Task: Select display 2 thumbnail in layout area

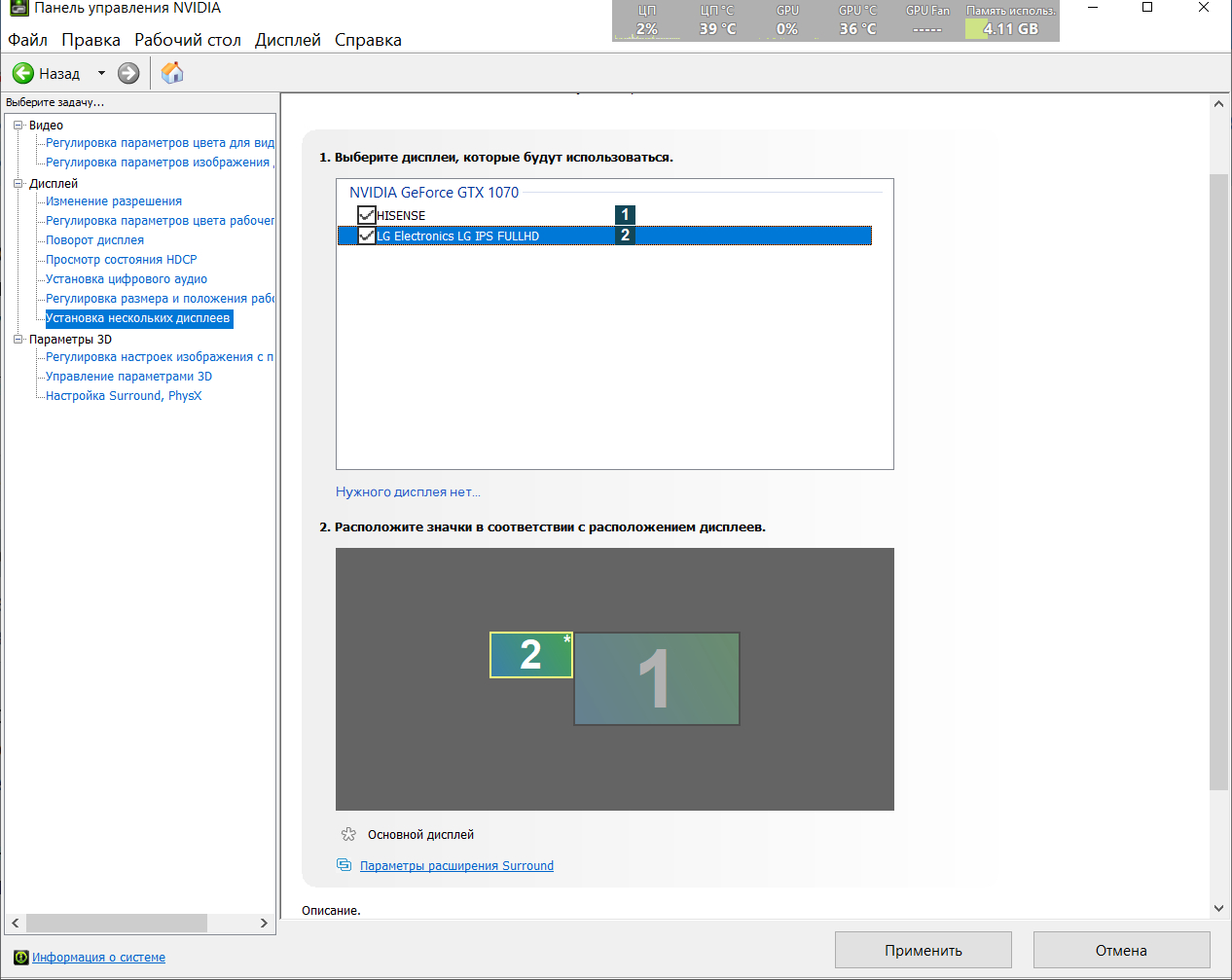Action: [530, 655]
